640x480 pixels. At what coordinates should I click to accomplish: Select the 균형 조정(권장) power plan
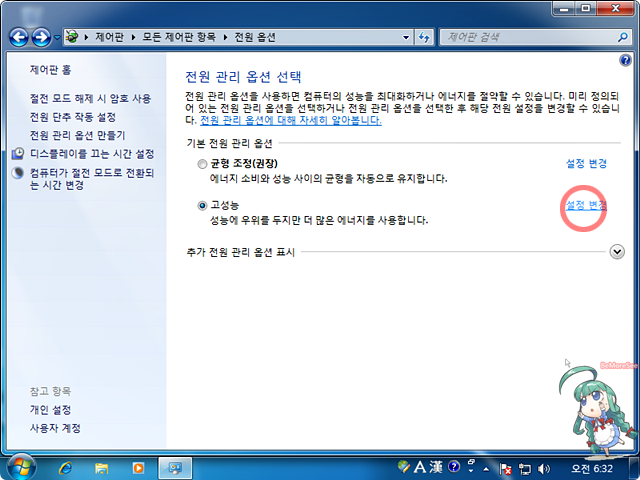[x=203, y=163]
